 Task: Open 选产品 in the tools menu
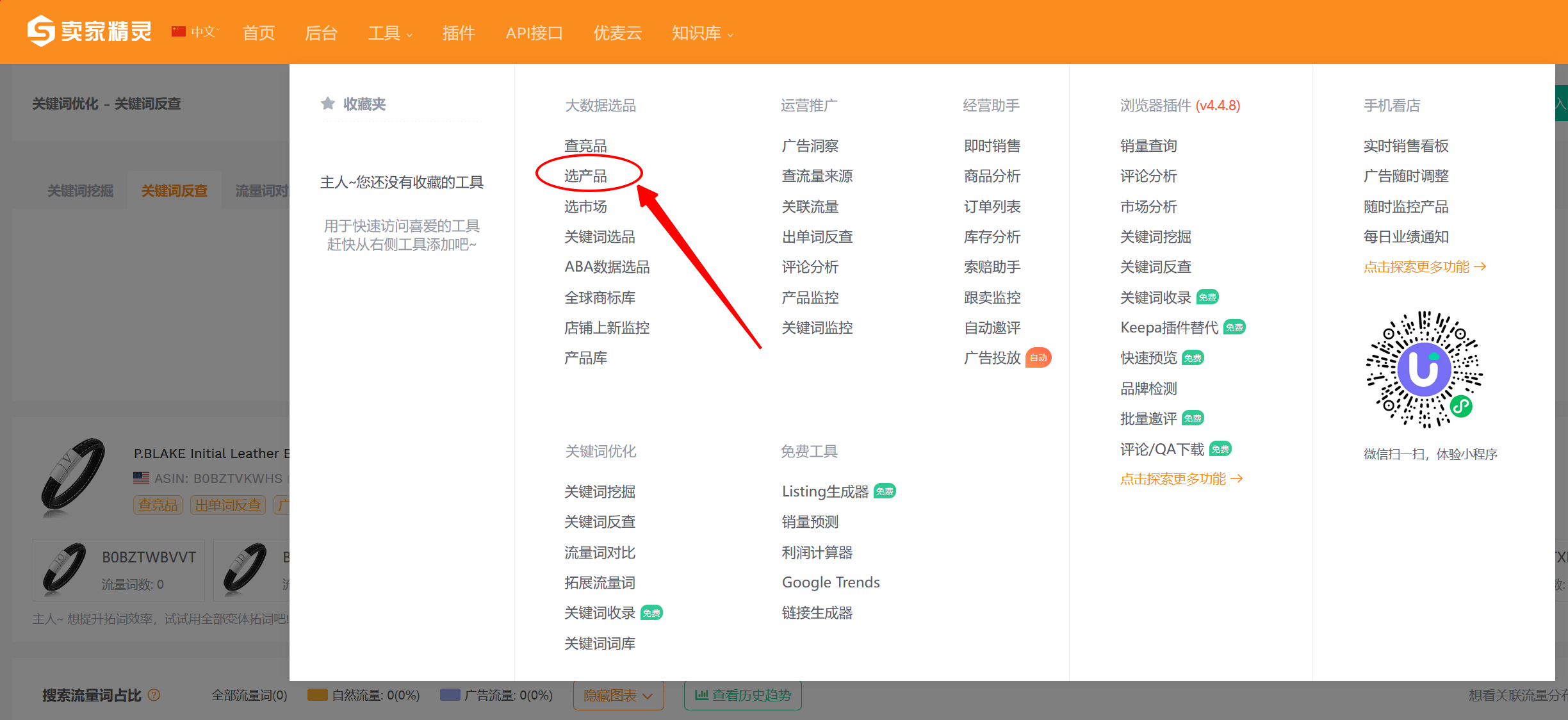pyautogui.click(x=585, y=176)
